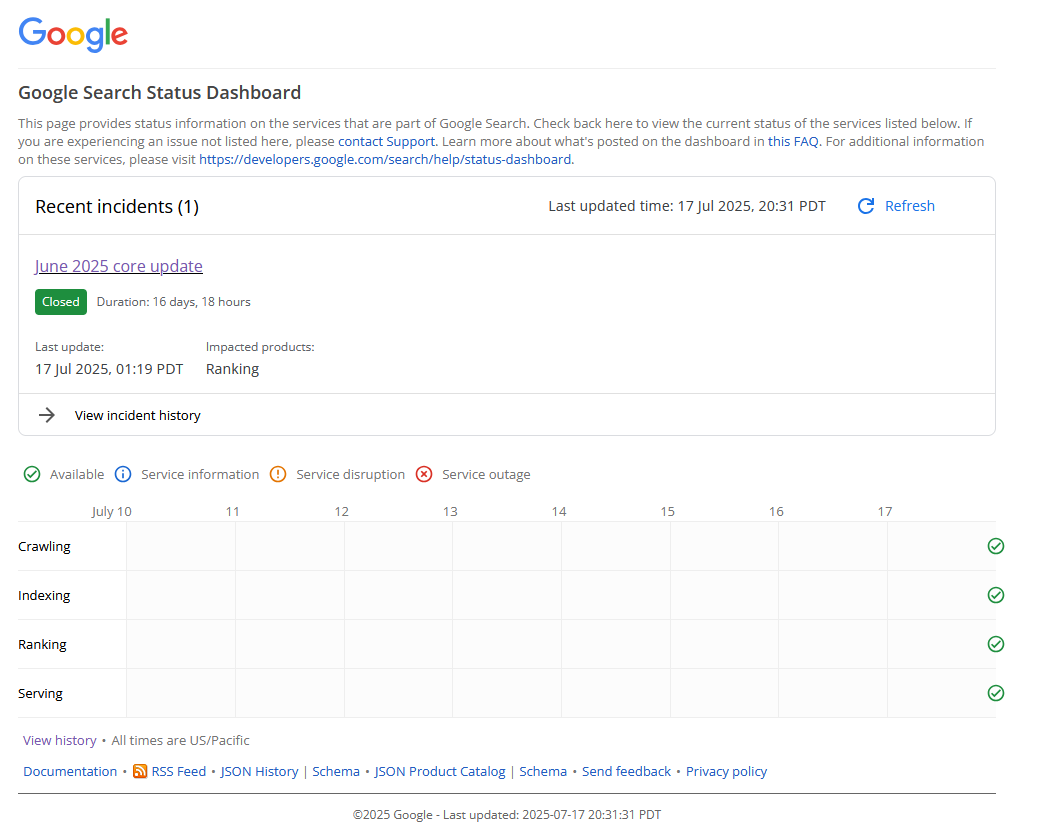Click the orange RSS feed icon
The image size is (1042, 840).
click(140, 771)
